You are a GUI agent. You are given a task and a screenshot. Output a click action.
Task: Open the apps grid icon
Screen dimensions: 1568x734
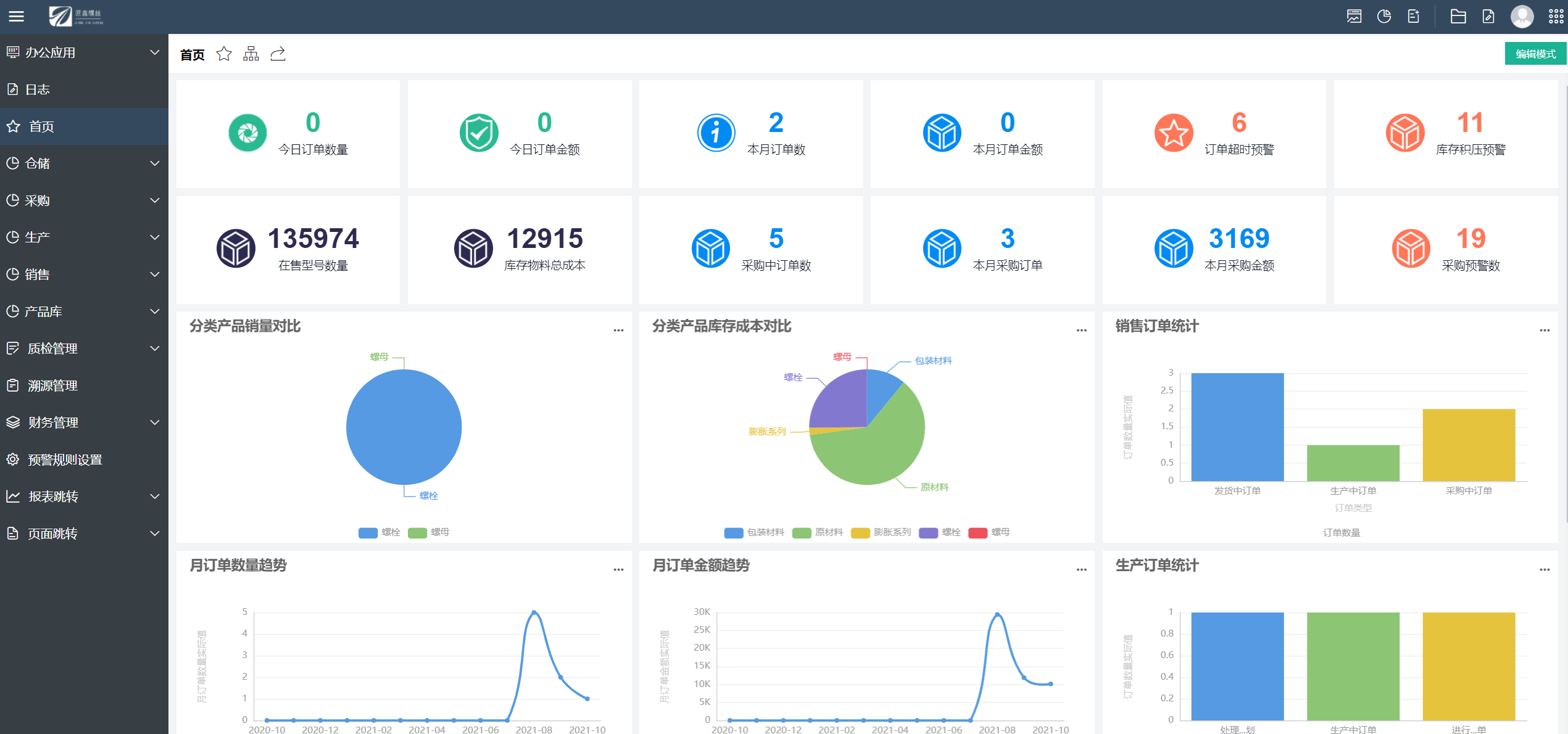pos(1556,17)
